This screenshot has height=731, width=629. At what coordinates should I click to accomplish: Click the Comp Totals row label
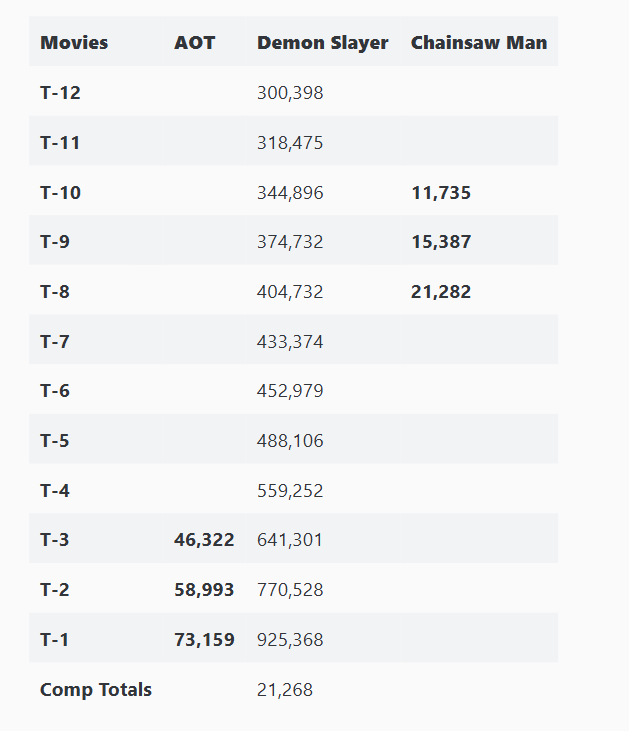[96, 690]
